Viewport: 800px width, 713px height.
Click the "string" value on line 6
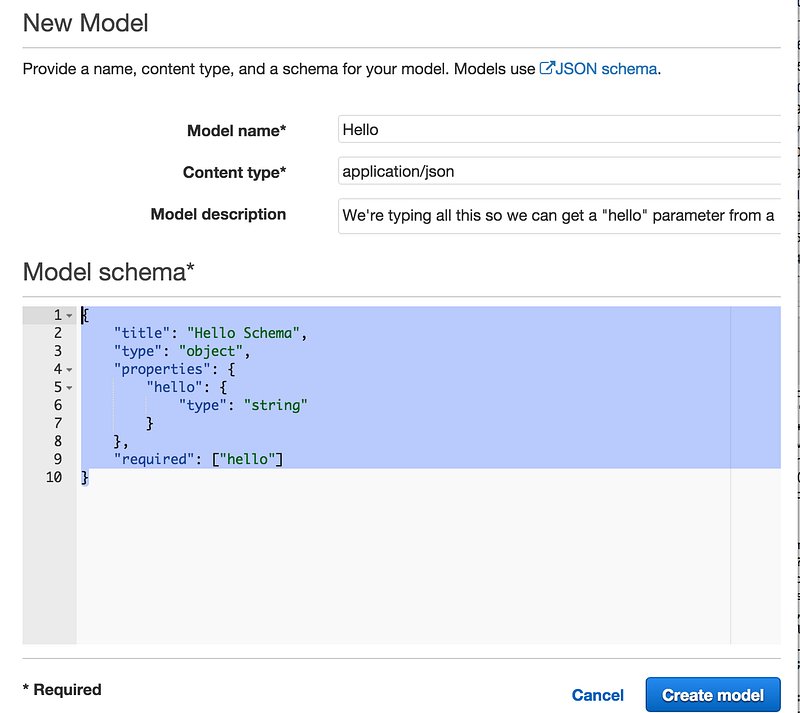pos(276,405)
